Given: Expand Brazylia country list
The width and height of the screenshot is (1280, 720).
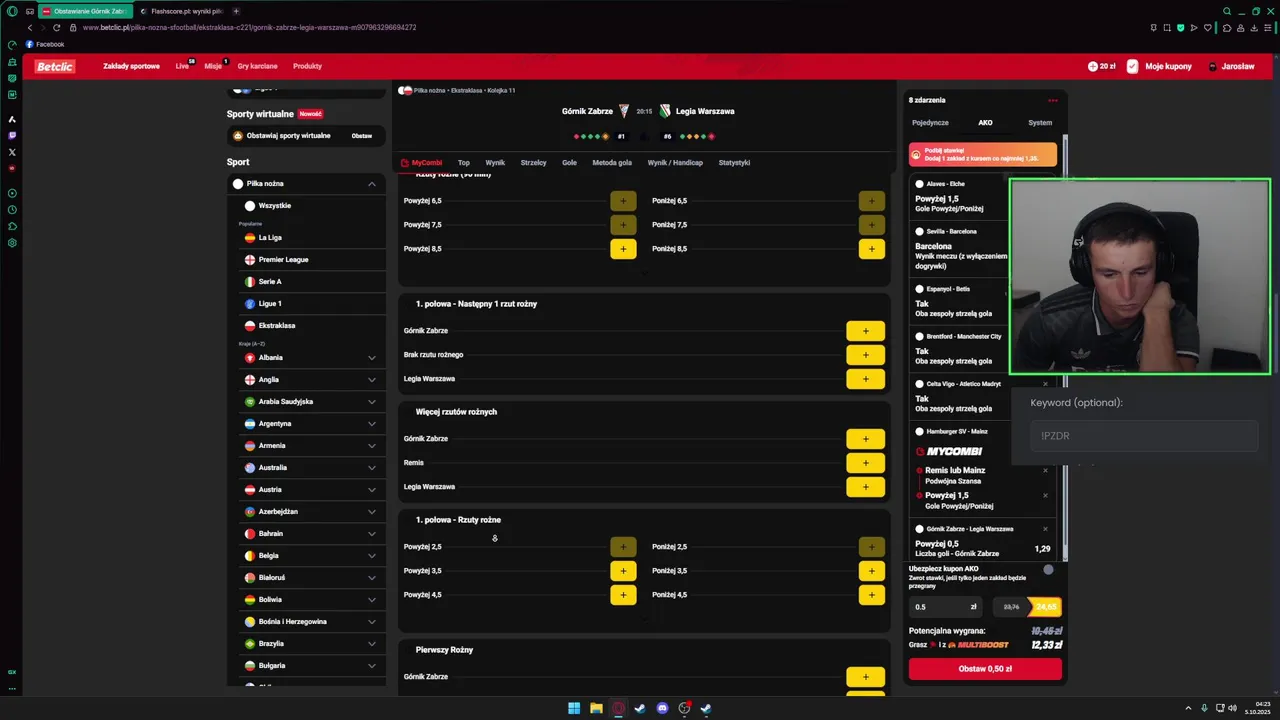Looking at the screenshot, I should click(x=371, y=644).
